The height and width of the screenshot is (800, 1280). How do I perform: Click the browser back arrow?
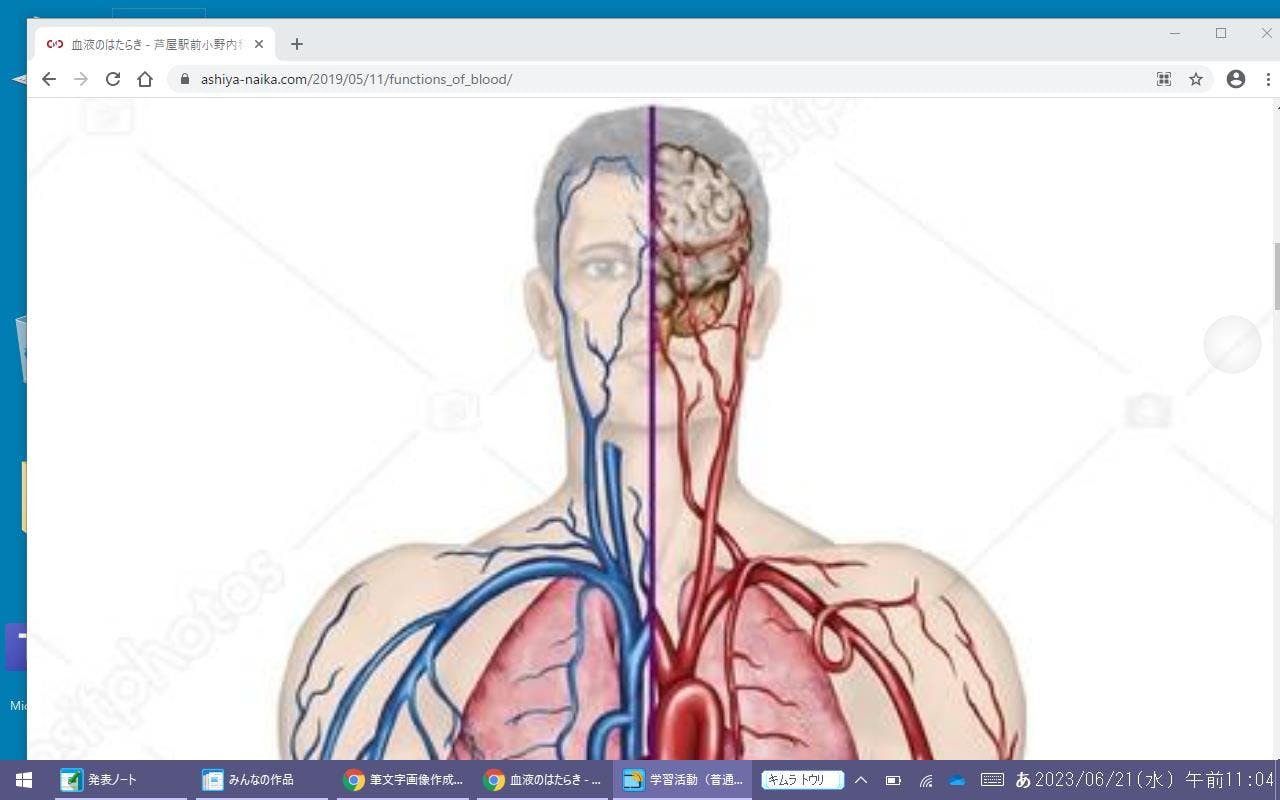click(x=48, y=79)
